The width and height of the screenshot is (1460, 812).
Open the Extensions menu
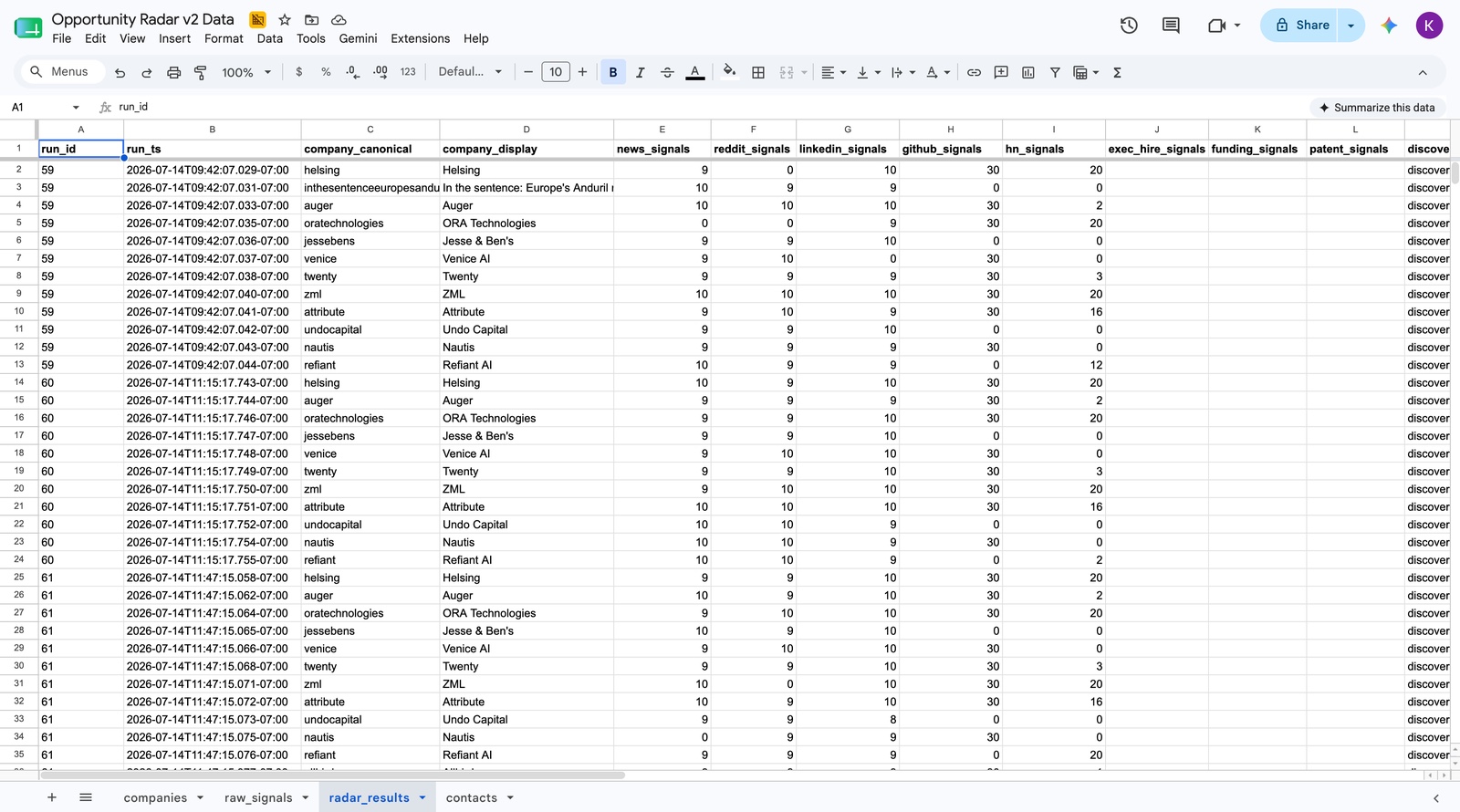point(420,38)
